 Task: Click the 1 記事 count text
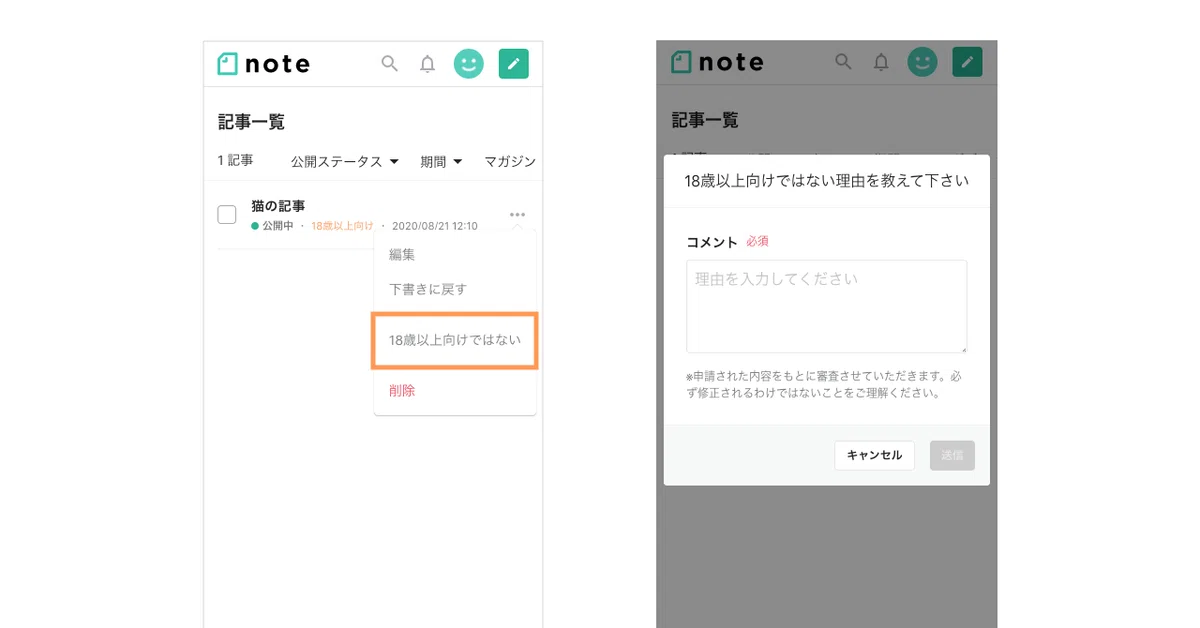(x=235, y=160)
